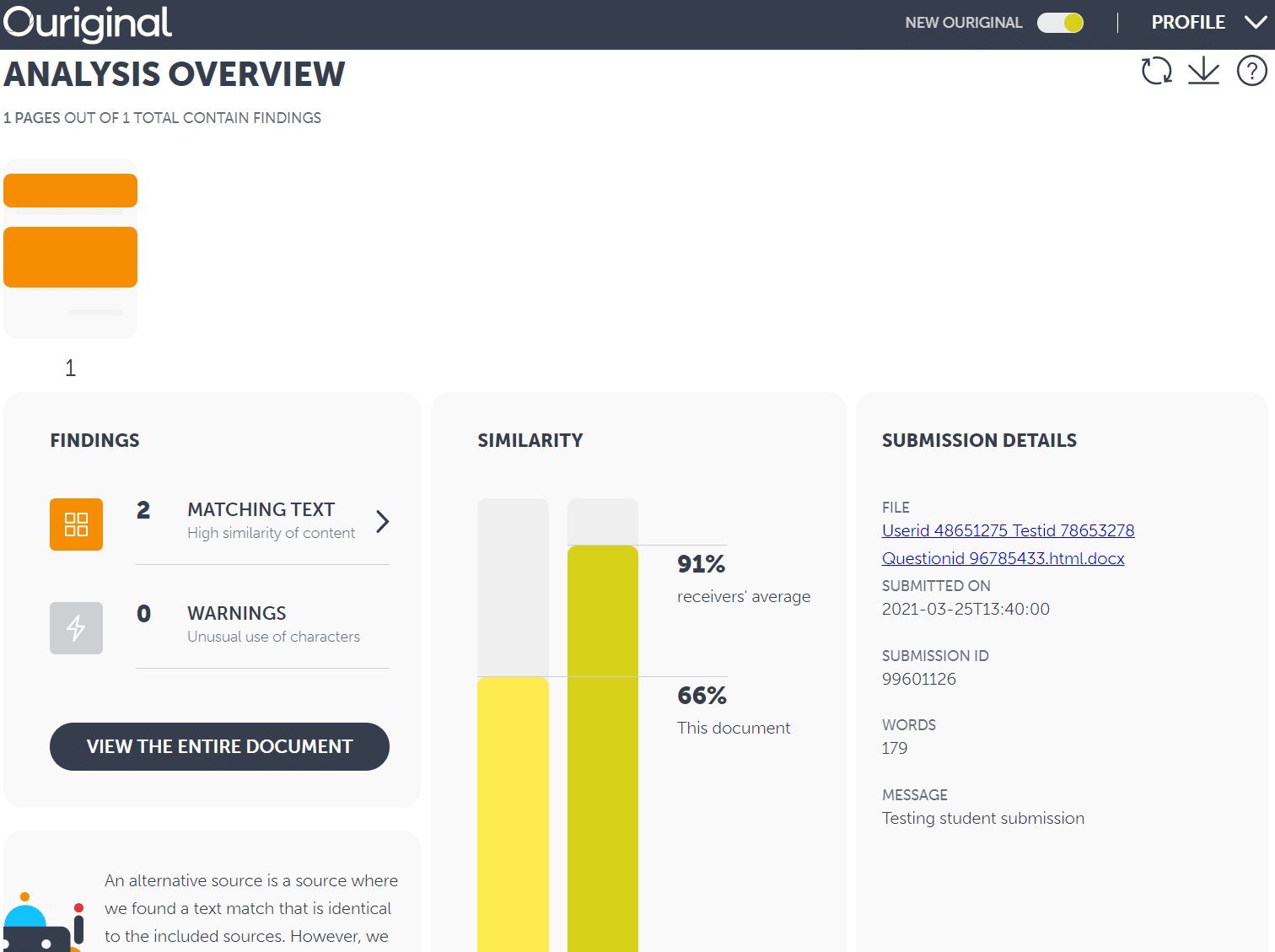The image size is (1275, 952).
Task: Click View the Entire Document button
Action: click(219, 746)
